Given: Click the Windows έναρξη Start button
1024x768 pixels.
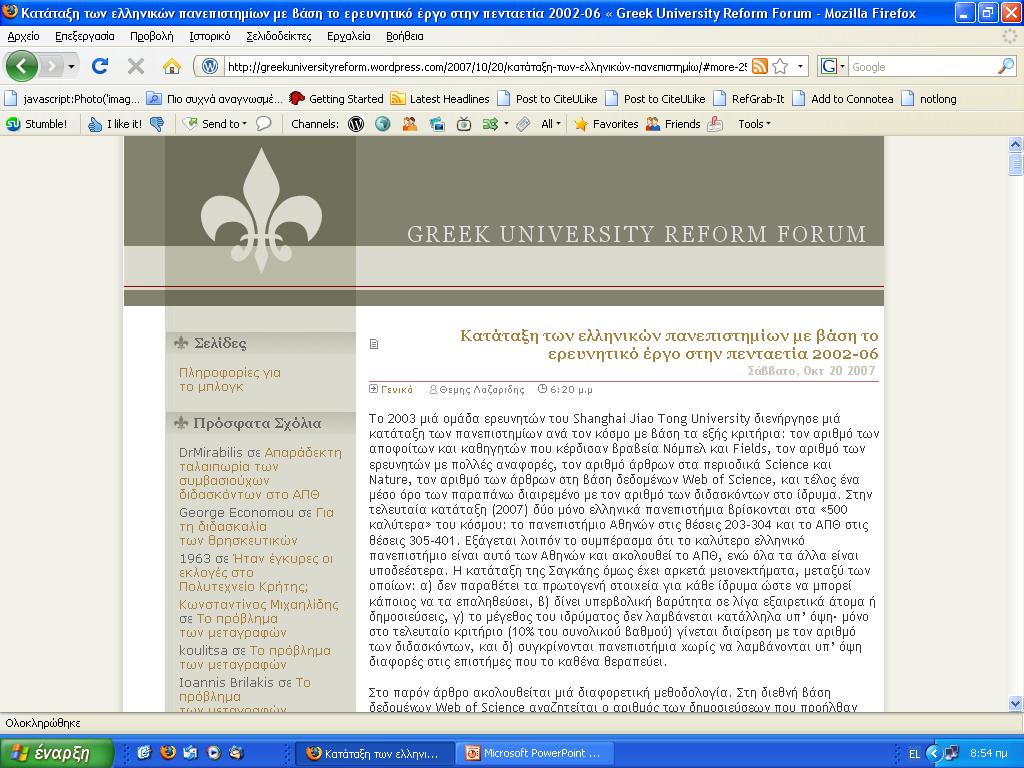Looking at the screenshot, I should tap(57, 753).
